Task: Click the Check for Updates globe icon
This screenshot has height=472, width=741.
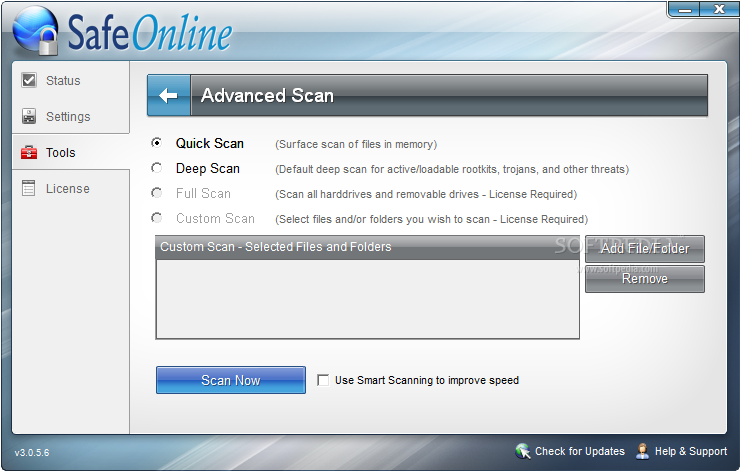Action: coord(523,451)
